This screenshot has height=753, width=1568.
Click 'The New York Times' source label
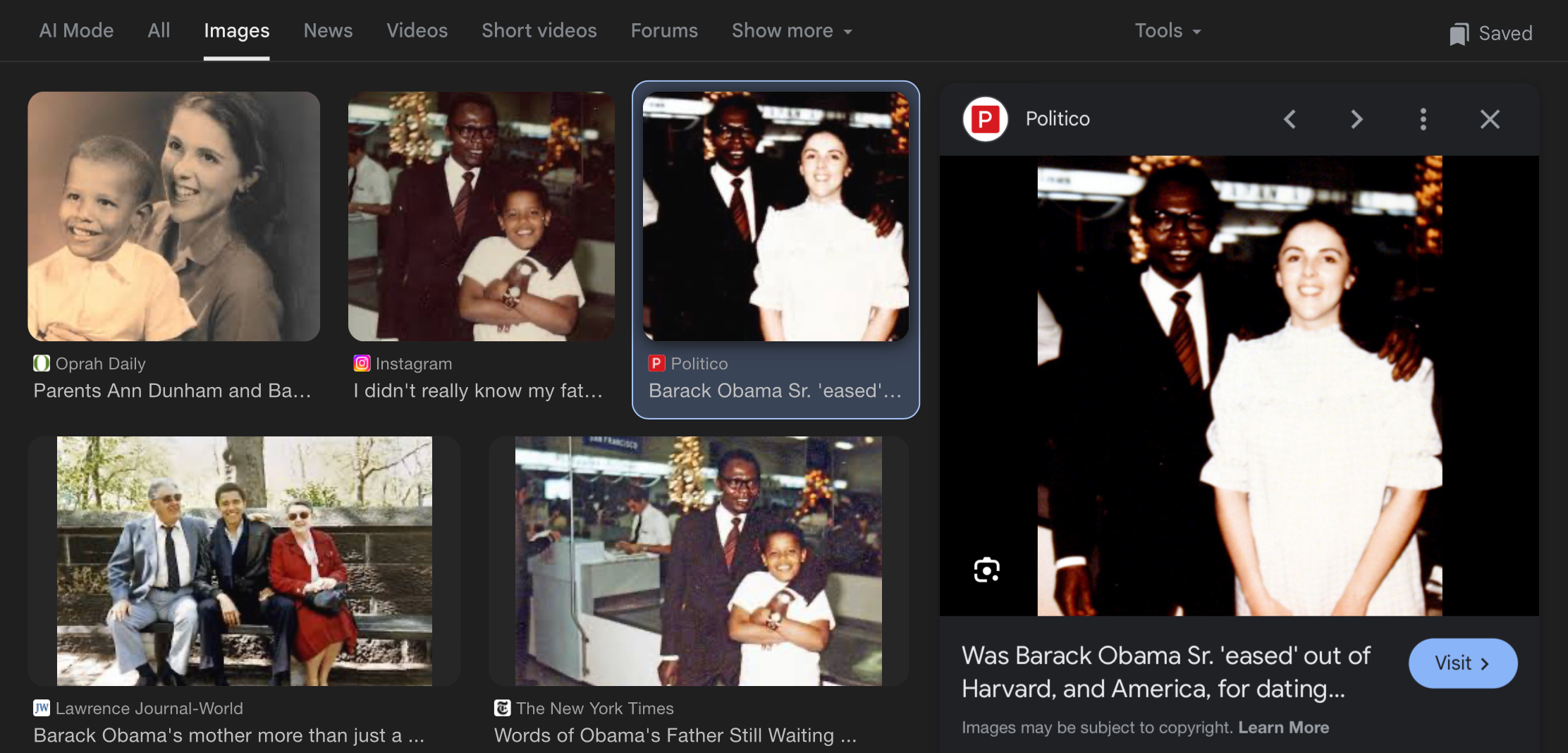(595, 709)
